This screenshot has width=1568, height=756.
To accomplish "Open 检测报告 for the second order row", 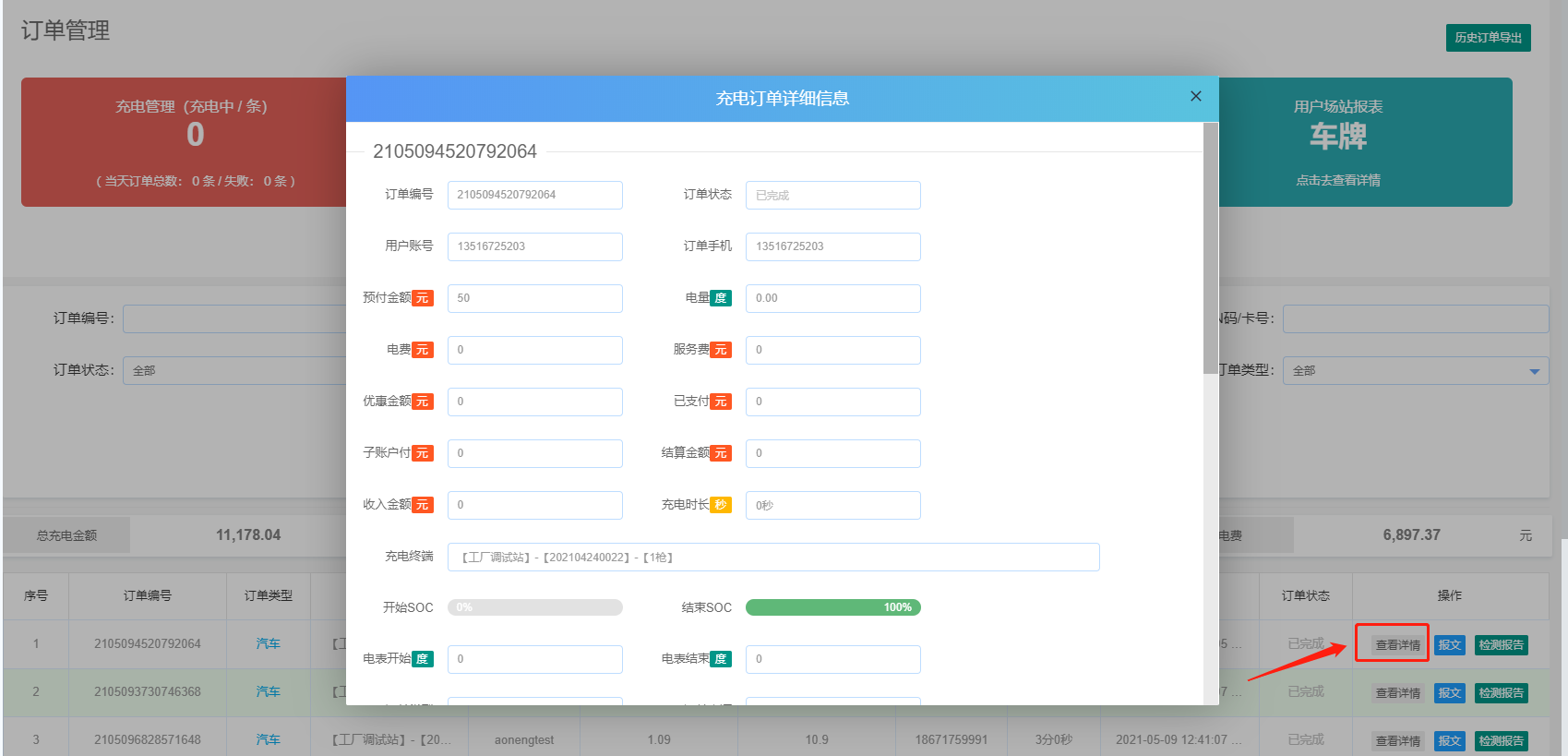I will coord(1501,693).
